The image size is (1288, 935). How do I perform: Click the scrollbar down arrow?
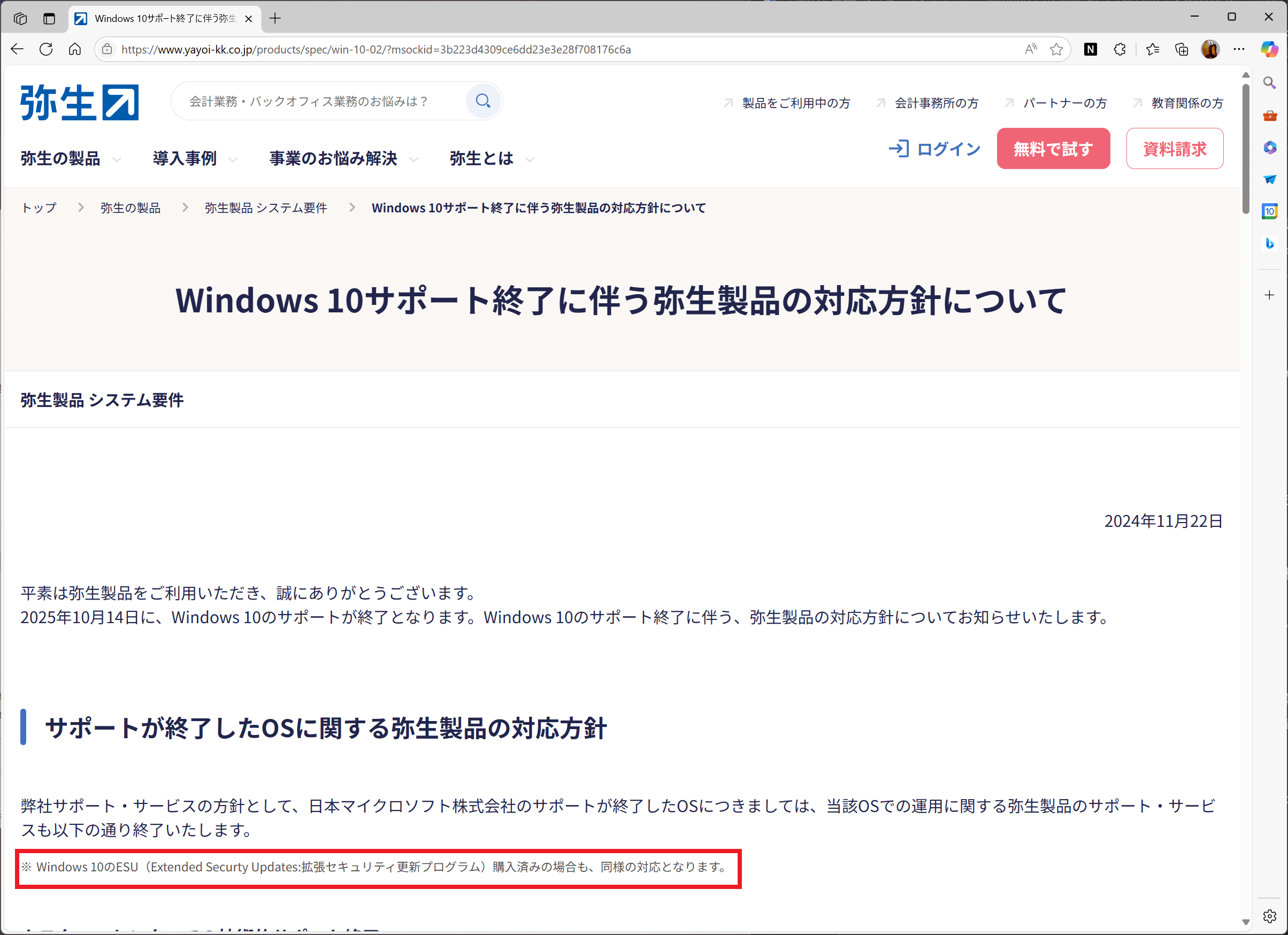pos(1245,922)
